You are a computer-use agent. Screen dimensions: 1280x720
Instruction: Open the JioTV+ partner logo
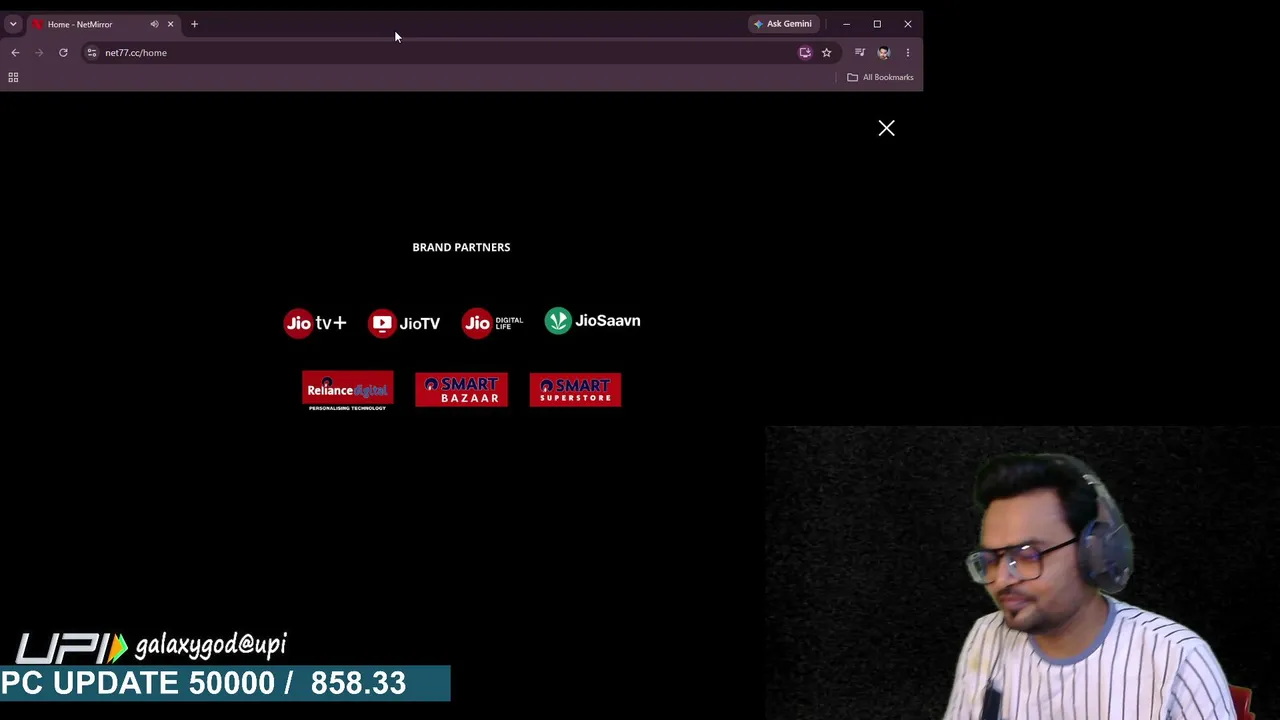[315, 323]
